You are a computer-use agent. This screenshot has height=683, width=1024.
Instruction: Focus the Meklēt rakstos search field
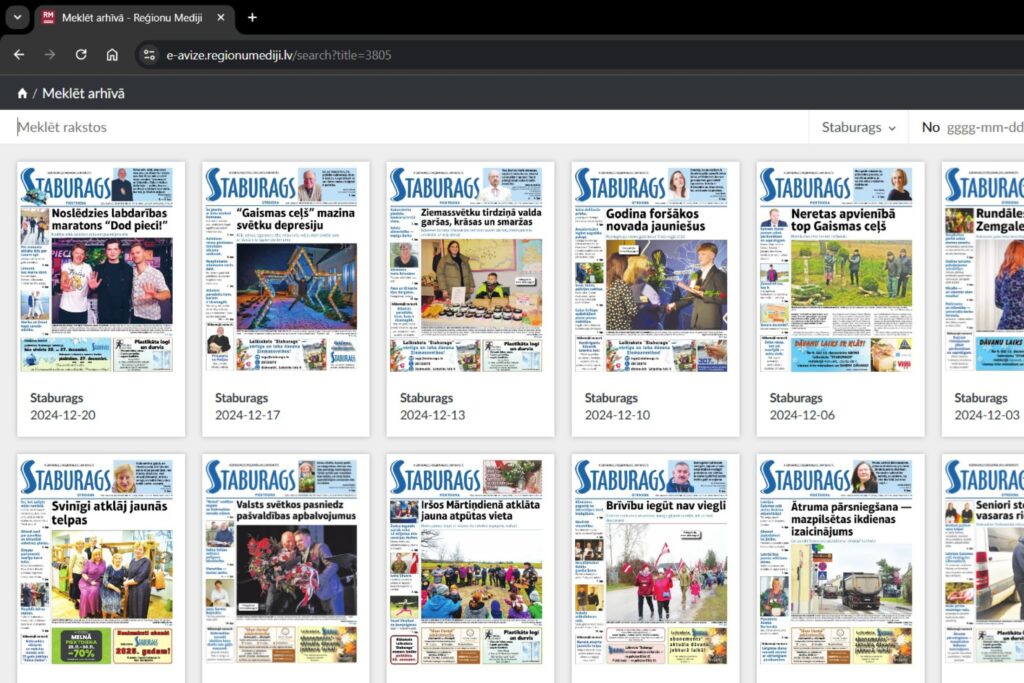click(411, 127)
